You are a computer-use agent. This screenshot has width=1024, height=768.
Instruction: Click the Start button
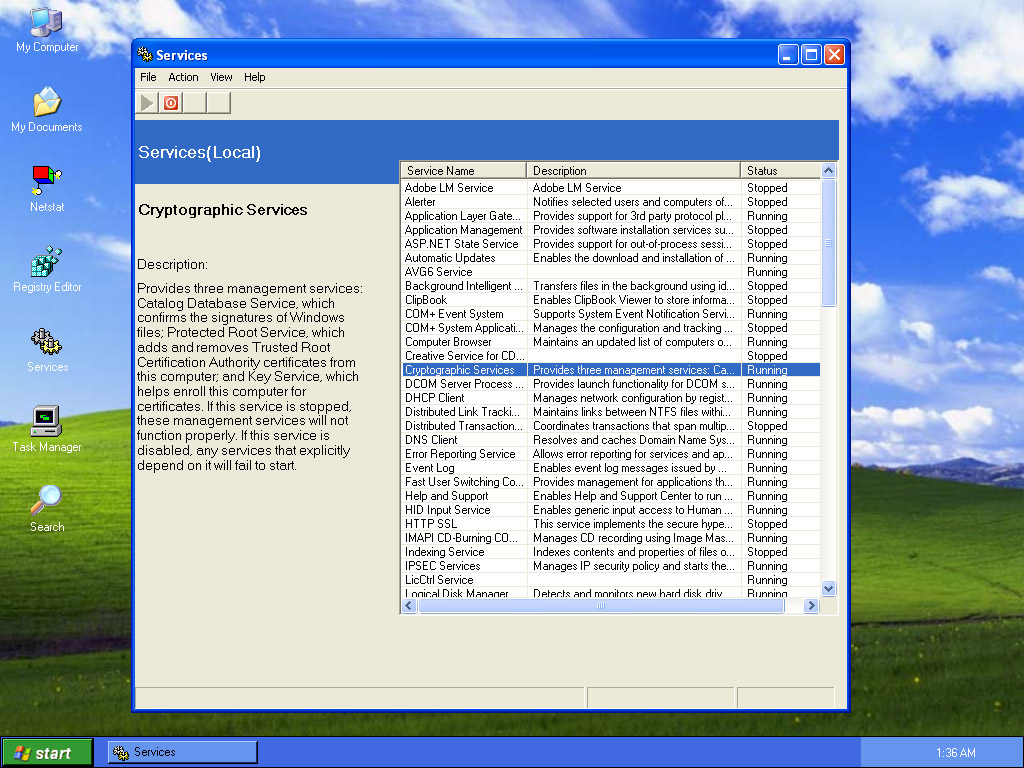[x=47, y=753]
